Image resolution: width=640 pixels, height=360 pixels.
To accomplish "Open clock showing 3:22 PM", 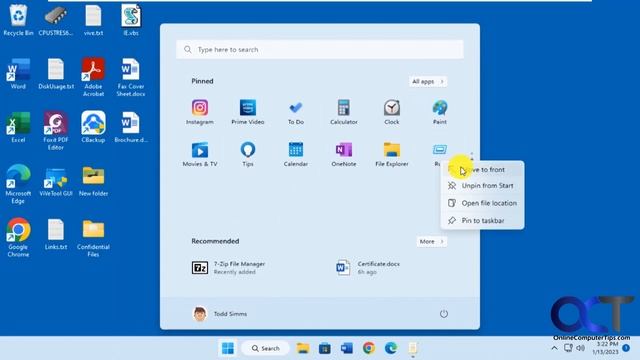I will 606,348.
